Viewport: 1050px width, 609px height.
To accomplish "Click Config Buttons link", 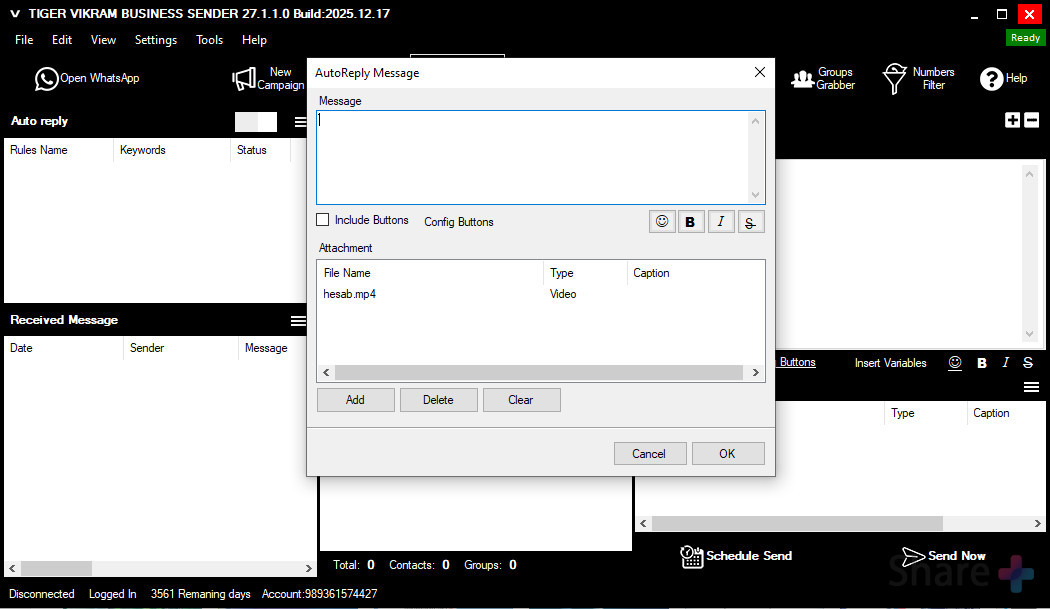I will point(459,222).
